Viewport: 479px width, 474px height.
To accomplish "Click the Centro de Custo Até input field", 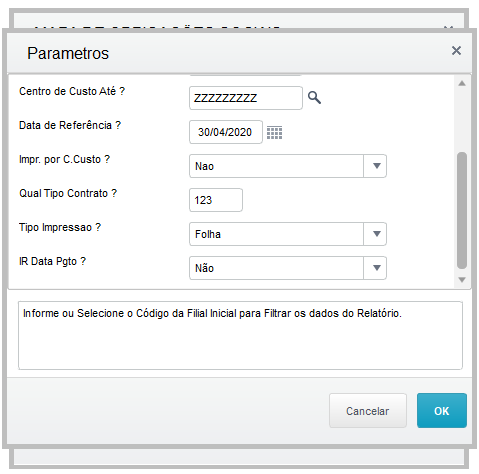I will pyautogui.click(x=246, y=98).
